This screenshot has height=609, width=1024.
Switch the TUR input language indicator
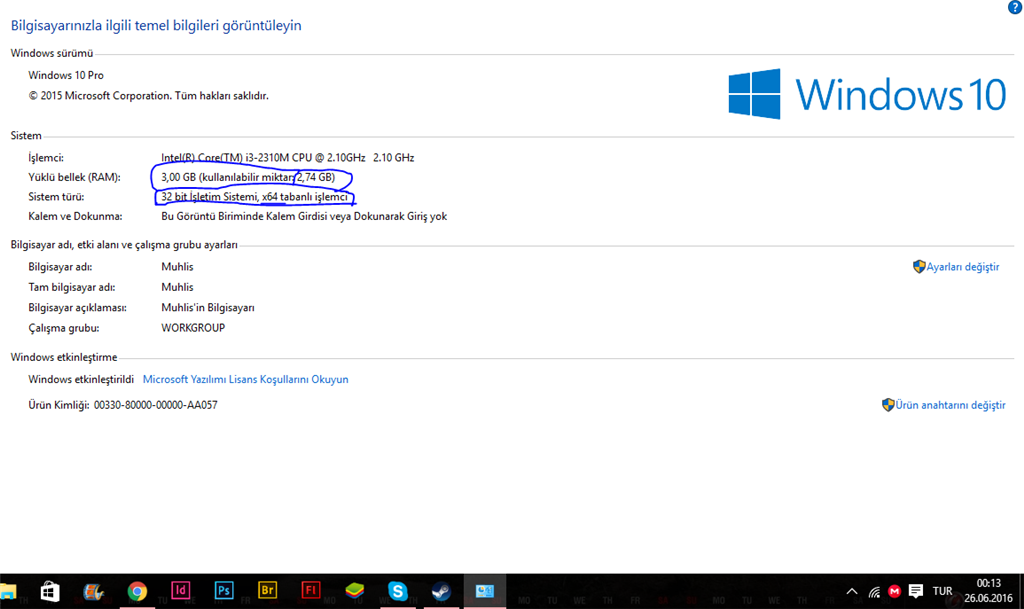coord(942,591)
